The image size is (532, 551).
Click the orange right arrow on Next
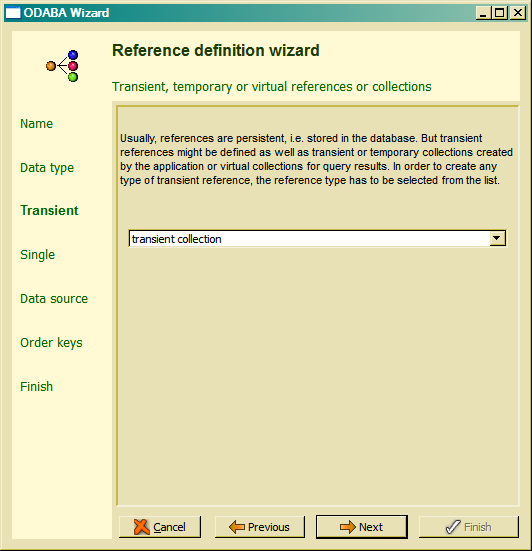(348, 527)
